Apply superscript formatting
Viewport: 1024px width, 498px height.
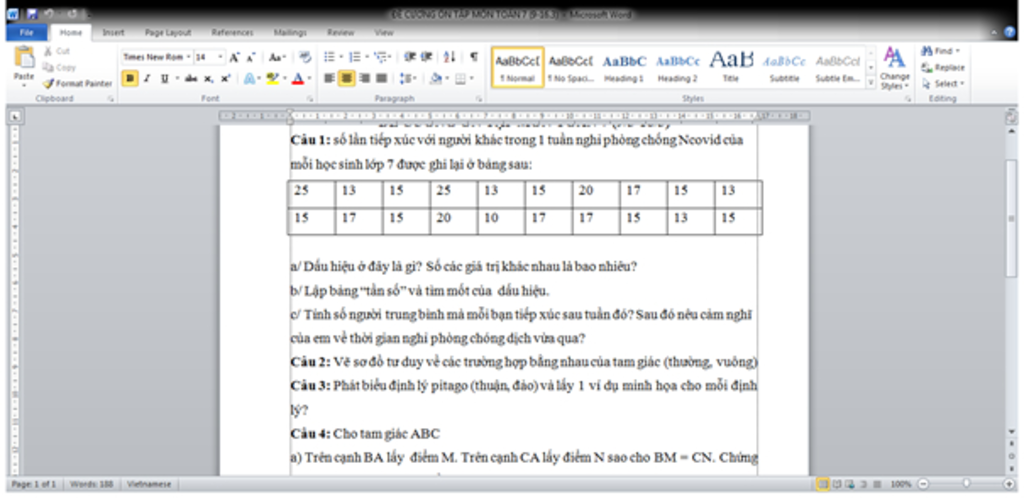click(x=225, y=78)
